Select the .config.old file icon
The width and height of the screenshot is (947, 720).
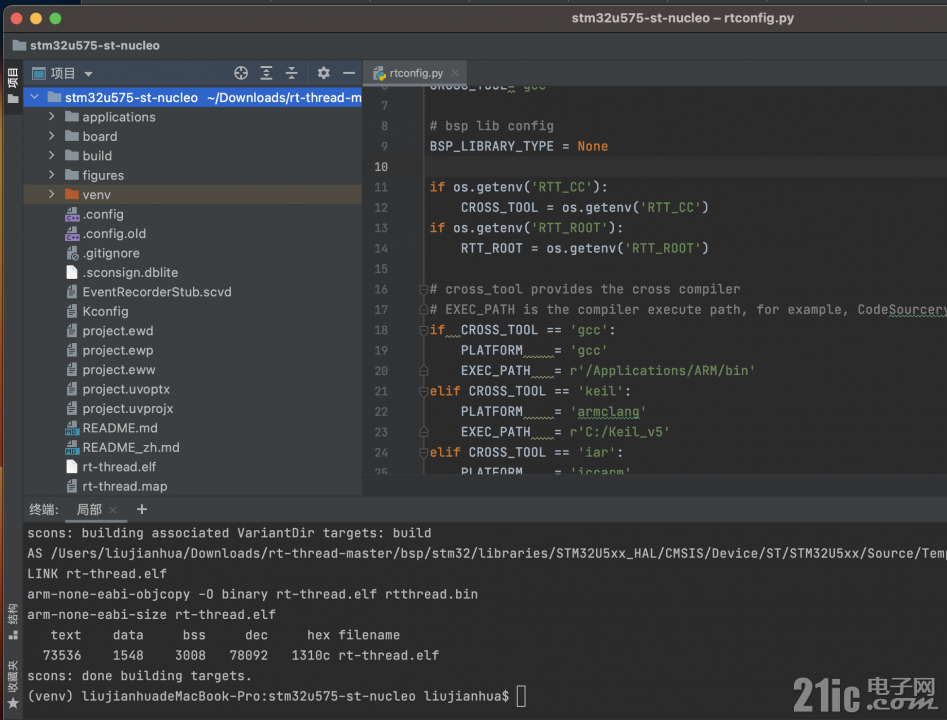point(72,233)
